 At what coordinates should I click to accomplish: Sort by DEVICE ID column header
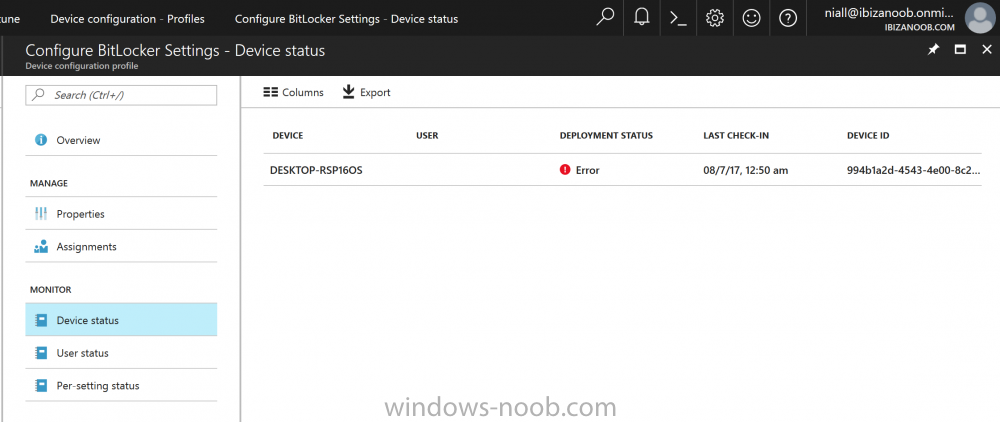pyautogui.click(x=868, y=136)
